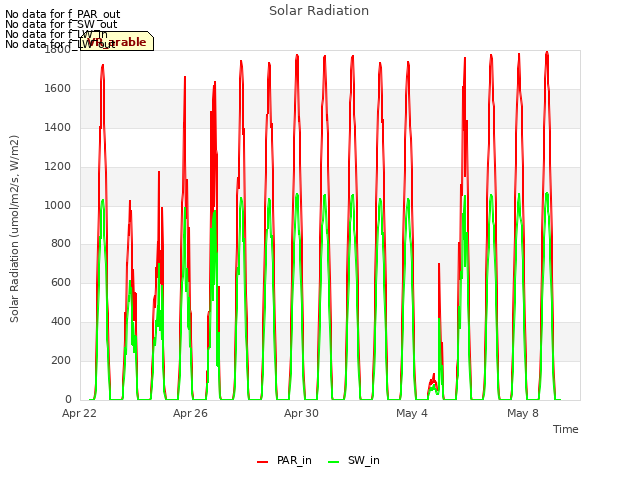Toggle the PAR_in legend entry
640x480 pixels.
coord(284,460)
